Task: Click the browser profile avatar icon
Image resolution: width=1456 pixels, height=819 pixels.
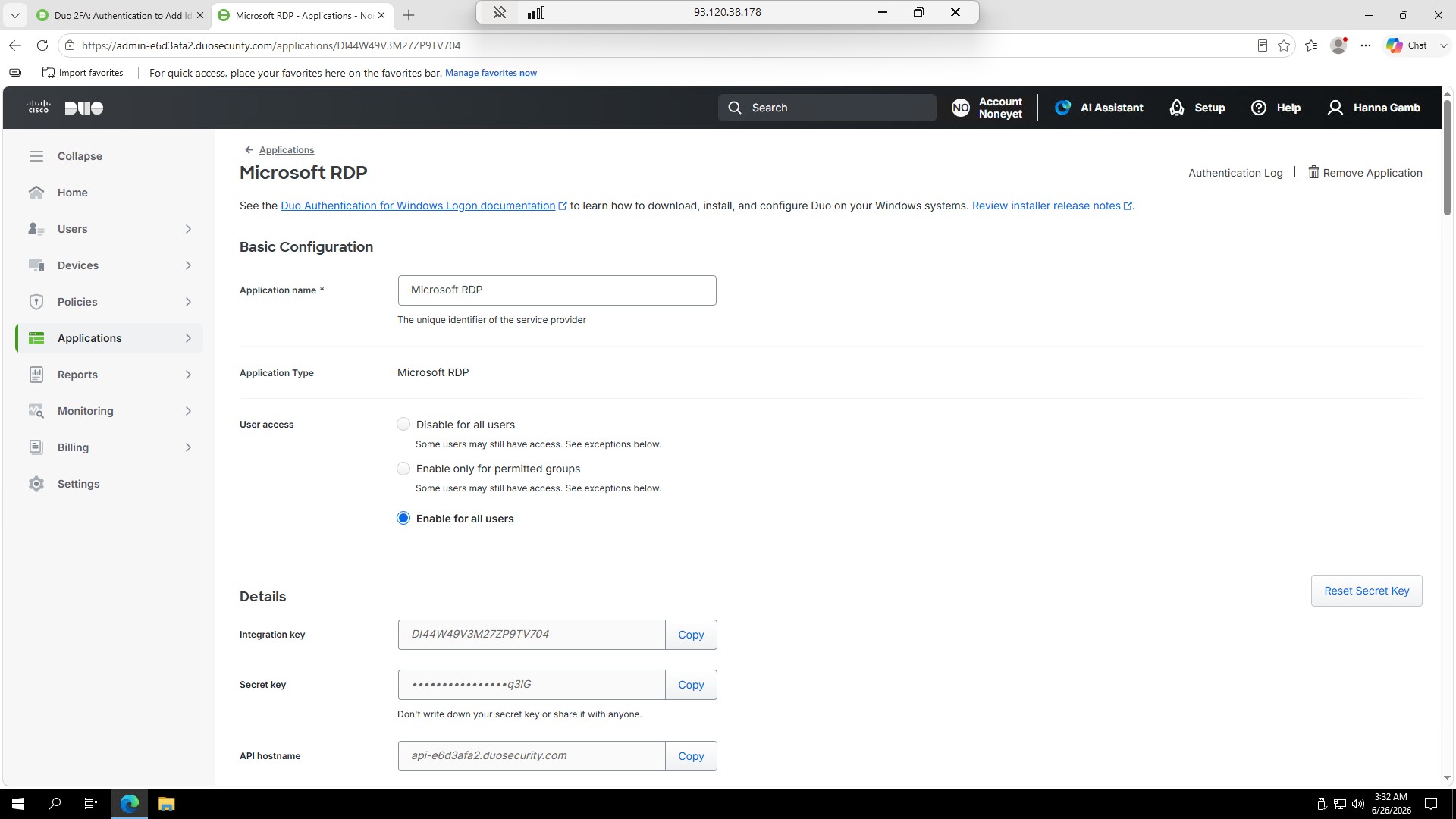Action: point(1338,45)
